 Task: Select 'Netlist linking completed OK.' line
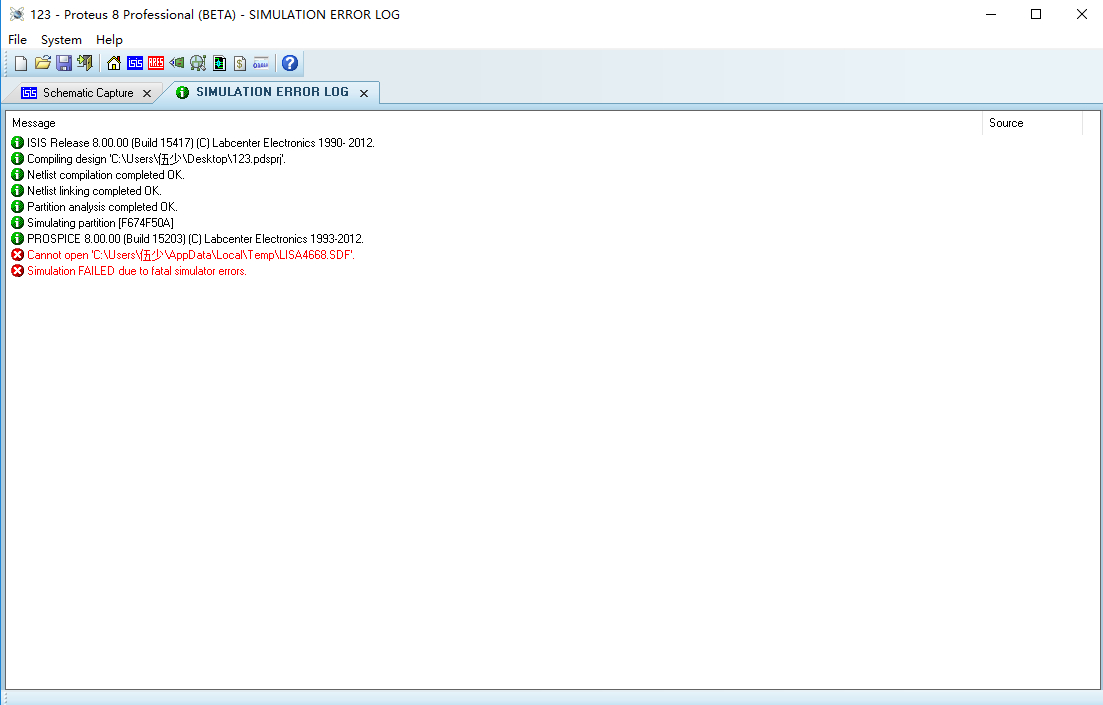(94, 191)
